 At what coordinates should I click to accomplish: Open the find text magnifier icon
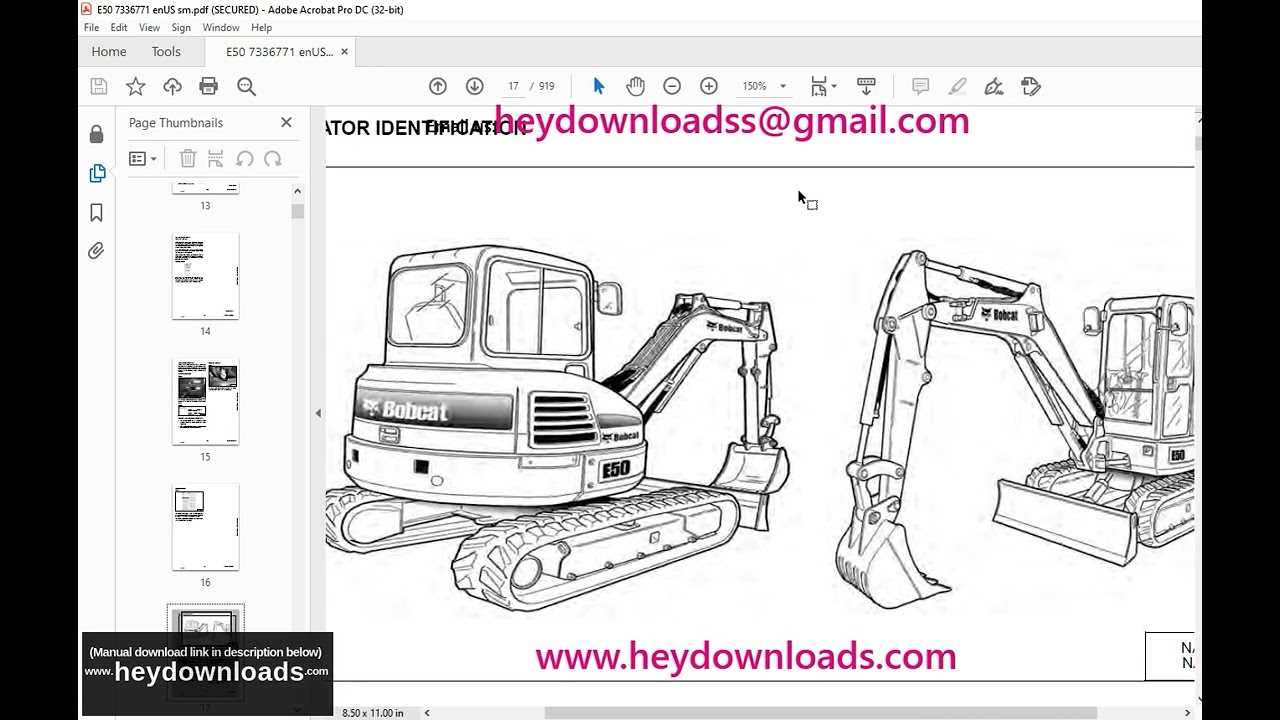(246, 86)
